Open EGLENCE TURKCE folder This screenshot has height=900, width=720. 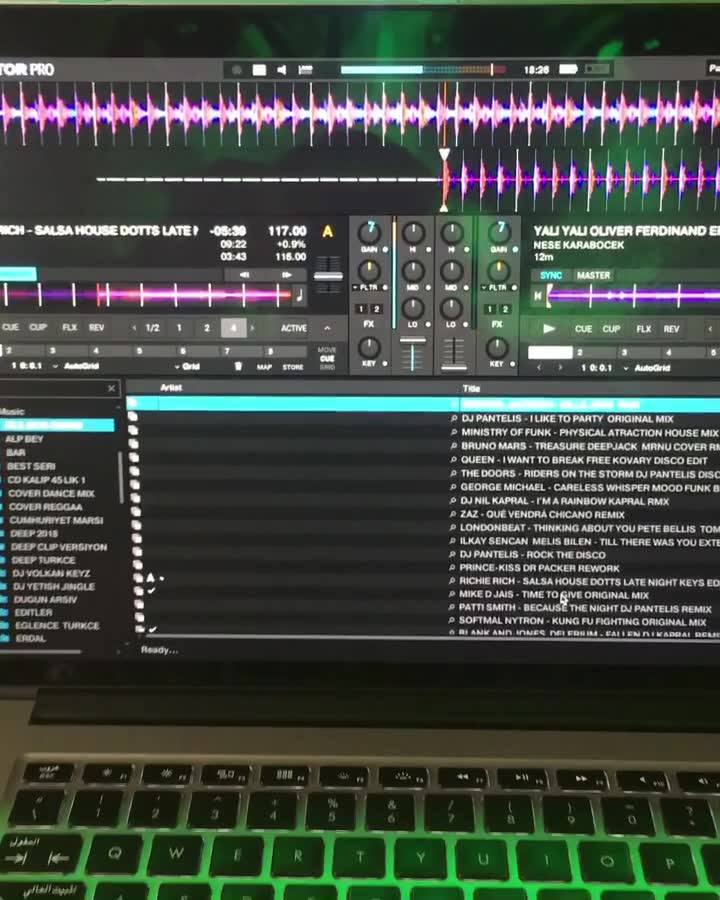[57, 625]
